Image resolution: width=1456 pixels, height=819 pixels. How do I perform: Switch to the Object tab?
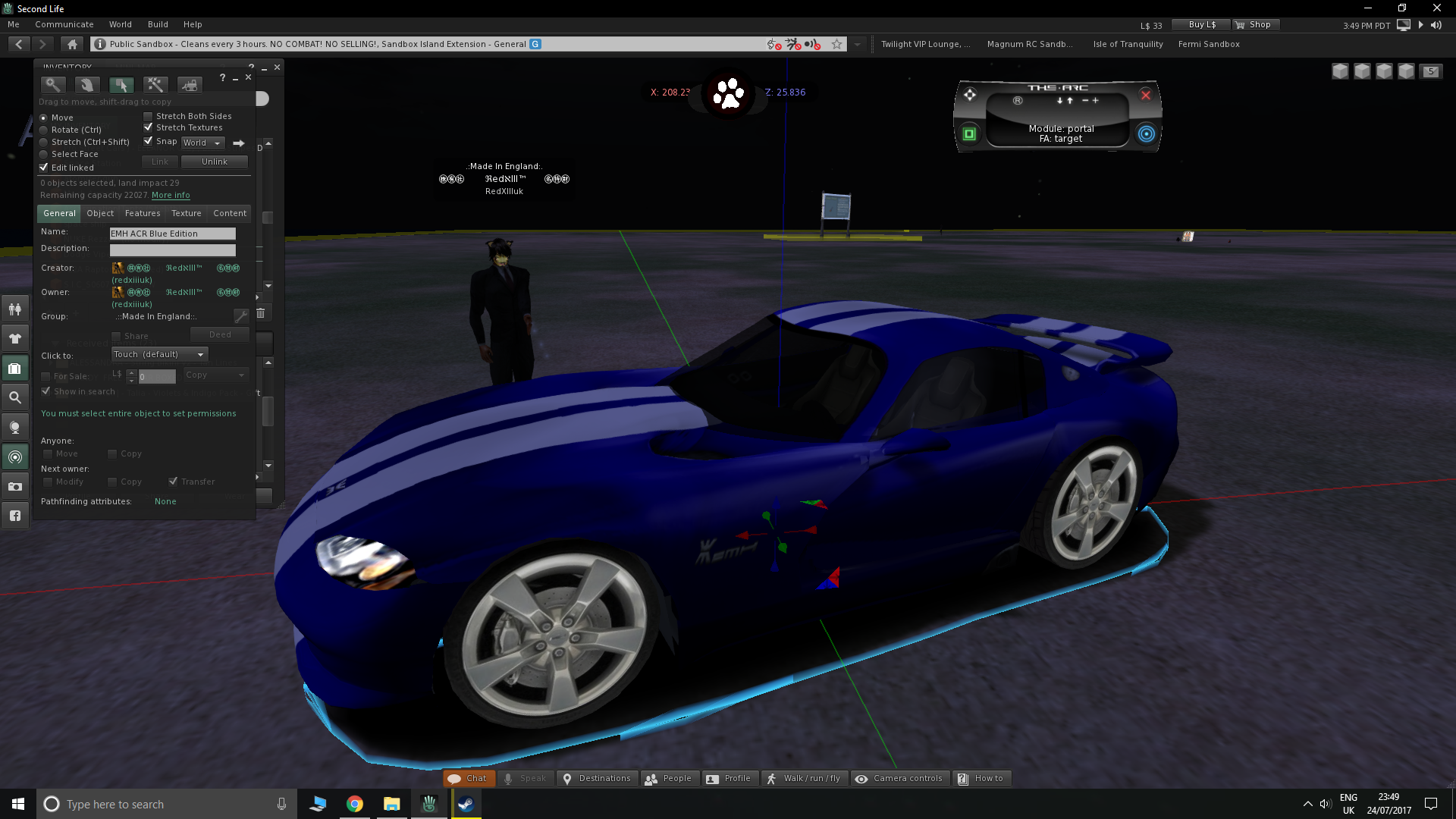[100, 213]
